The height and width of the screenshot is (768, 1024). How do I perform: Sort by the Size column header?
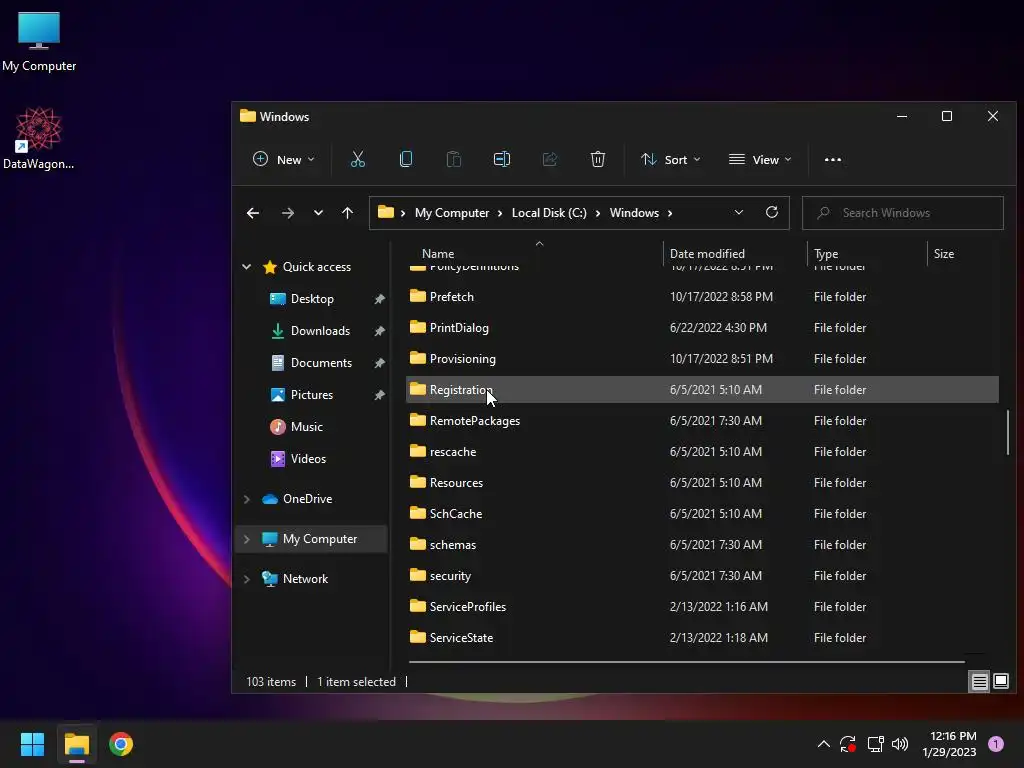click(x=944, y=253)
